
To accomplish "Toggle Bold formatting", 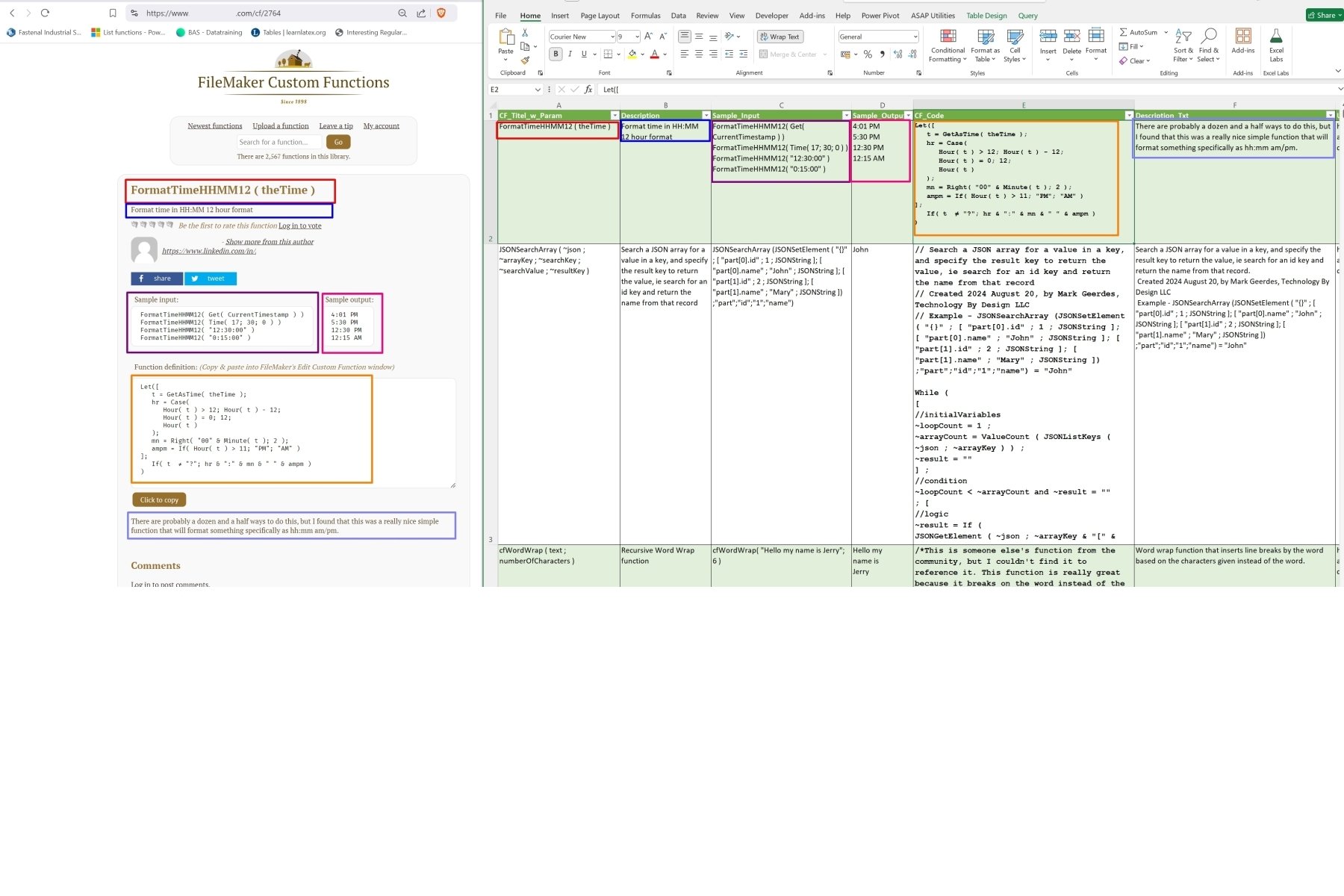I will tap(556, 54).
